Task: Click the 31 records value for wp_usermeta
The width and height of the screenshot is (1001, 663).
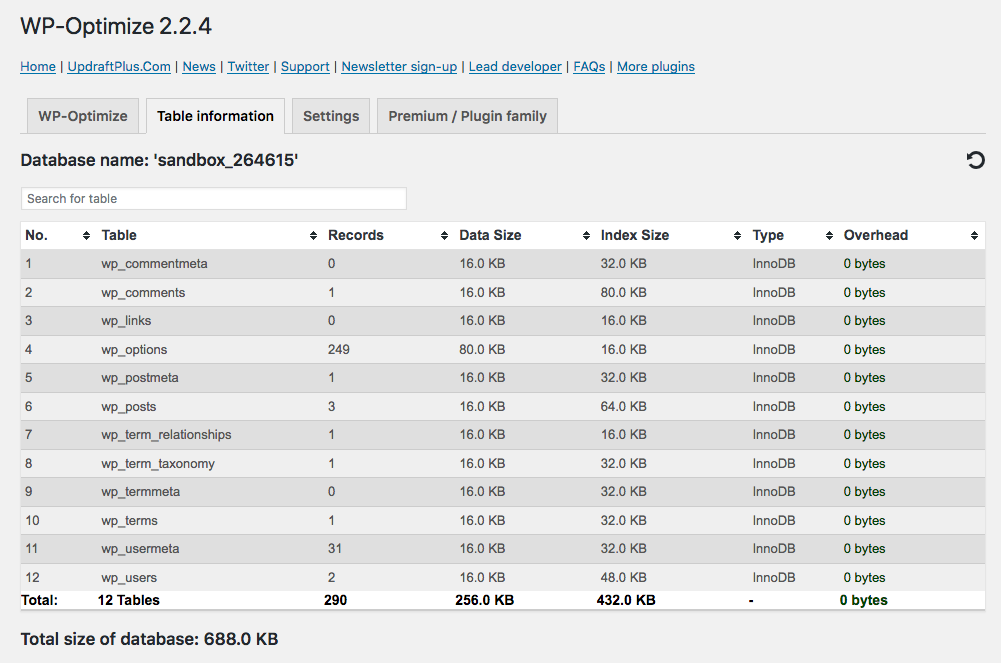Action: tap(335, 549)
